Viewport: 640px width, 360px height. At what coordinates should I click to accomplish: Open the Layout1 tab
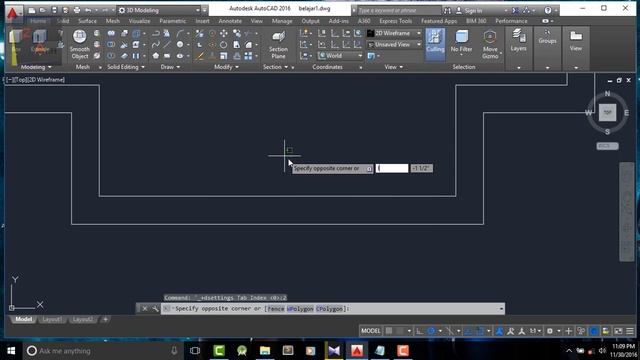click(x=52, y=319)
